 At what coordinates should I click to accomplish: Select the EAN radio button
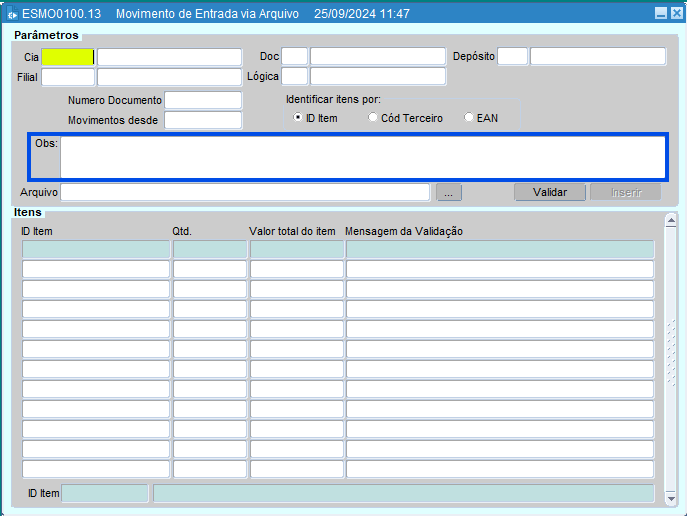click(x=469, y=118)
